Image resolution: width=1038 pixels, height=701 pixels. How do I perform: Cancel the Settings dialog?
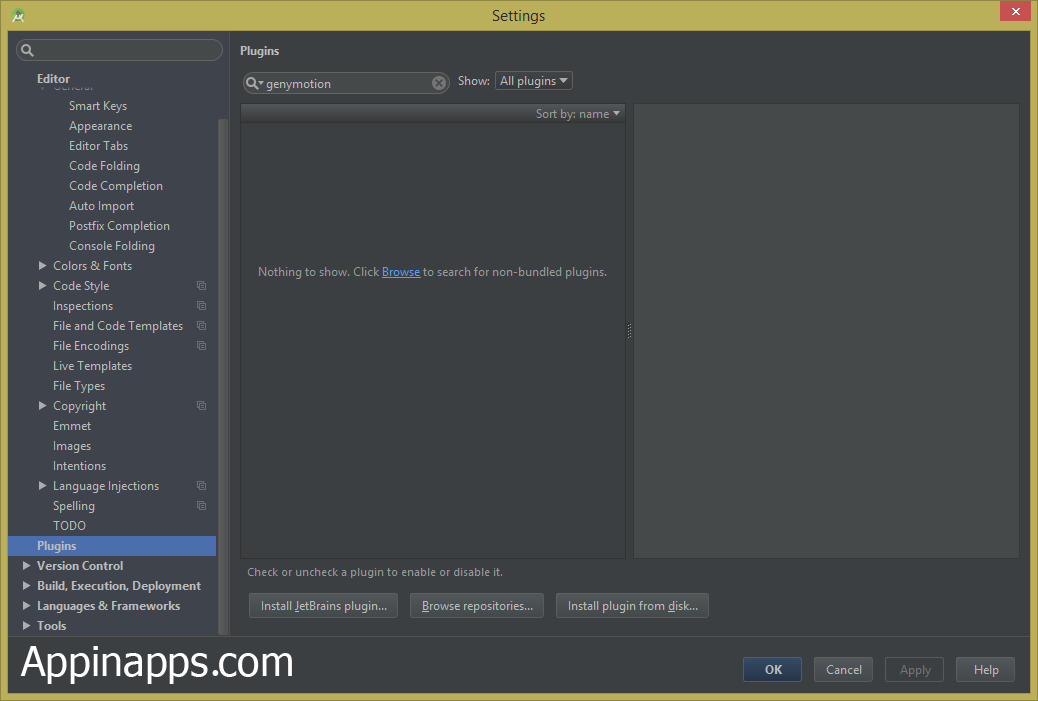843,669
